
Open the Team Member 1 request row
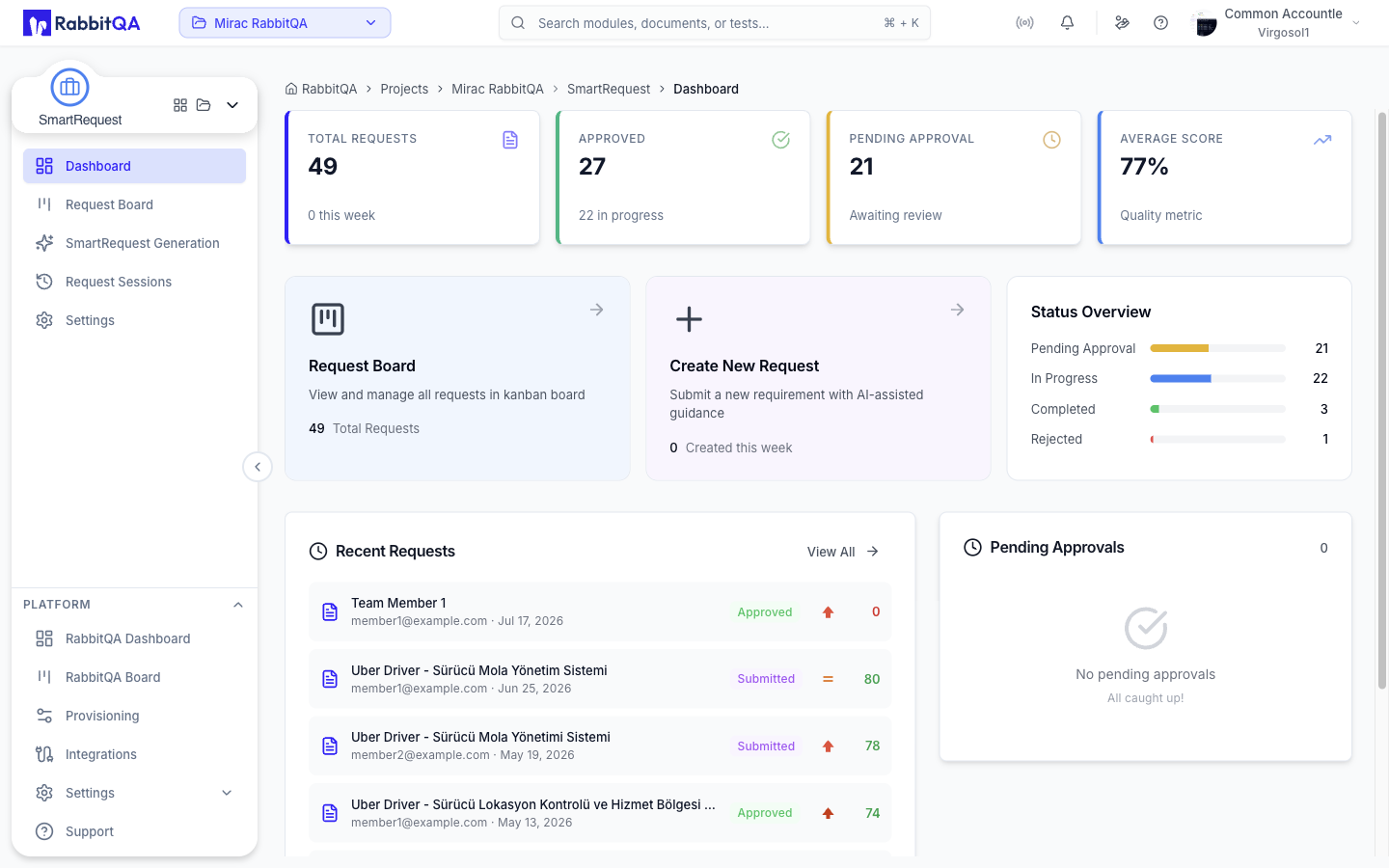tap(600, 611)
